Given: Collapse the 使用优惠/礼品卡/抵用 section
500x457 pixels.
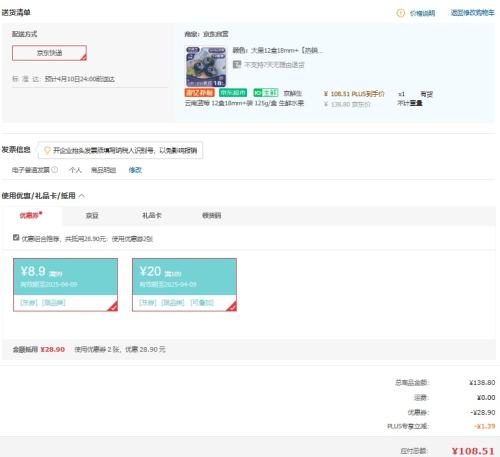Looking at the screenshot, I should (82, 196).
